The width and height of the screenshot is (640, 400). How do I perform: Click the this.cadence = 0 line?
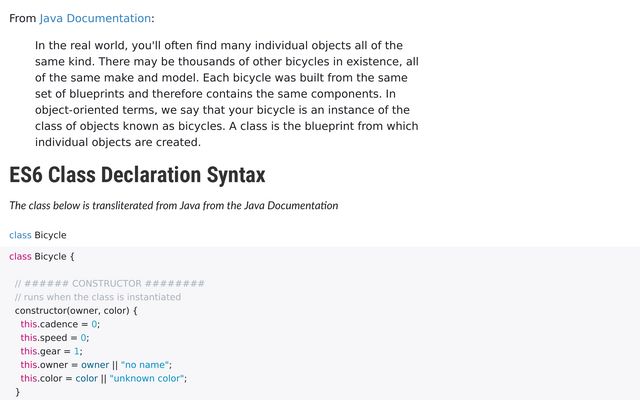60,324
